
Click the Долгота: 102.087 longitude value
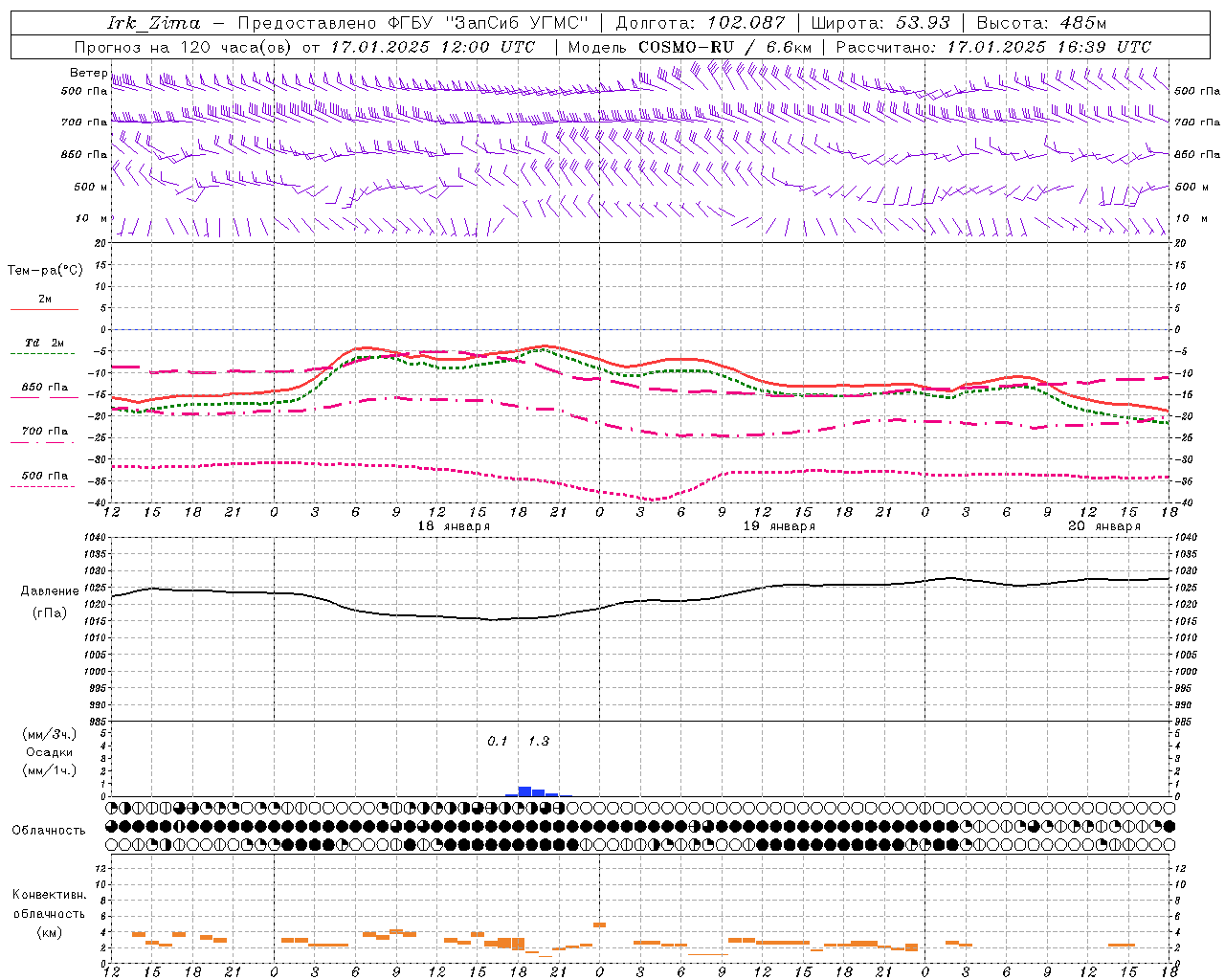701,23
